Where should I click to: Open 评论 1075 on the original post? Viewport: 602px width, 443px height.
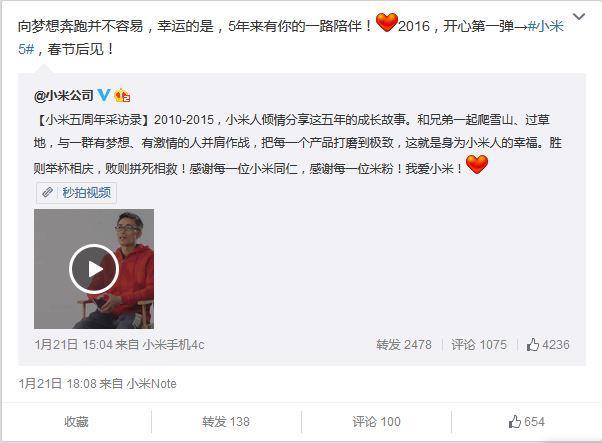[x=479, y=345]
